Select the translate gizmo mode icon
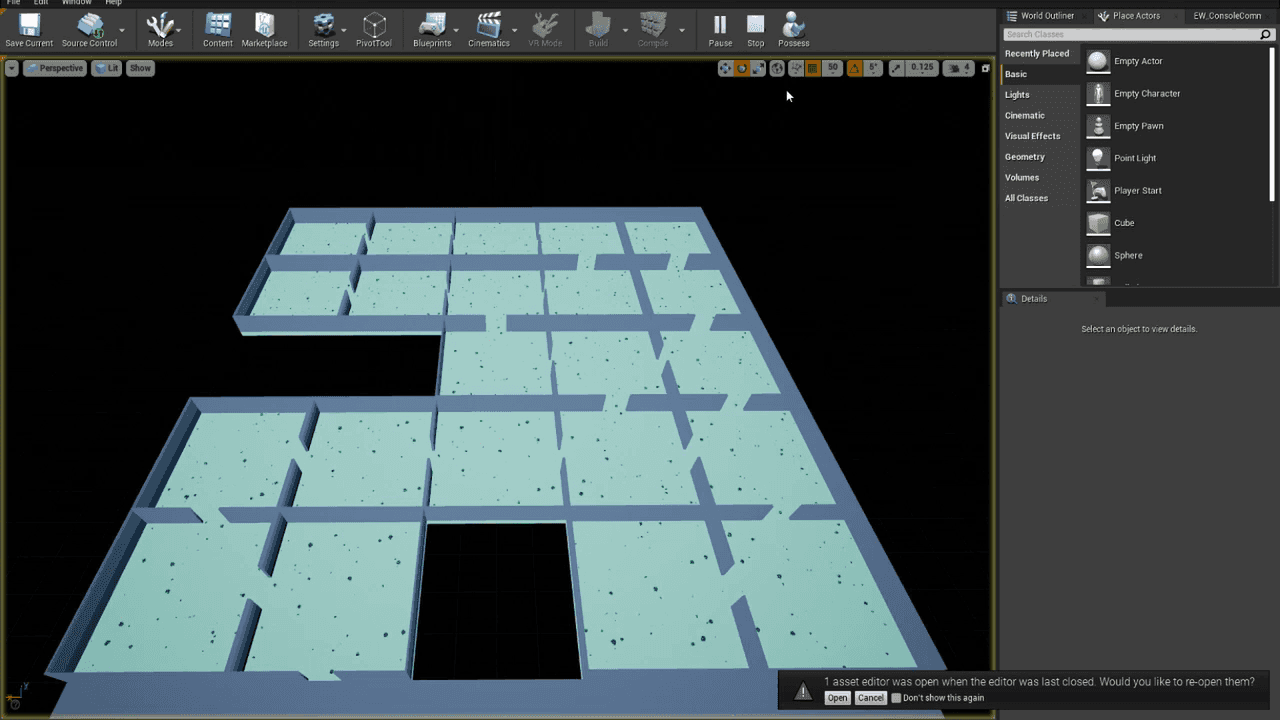 point(725,68)
